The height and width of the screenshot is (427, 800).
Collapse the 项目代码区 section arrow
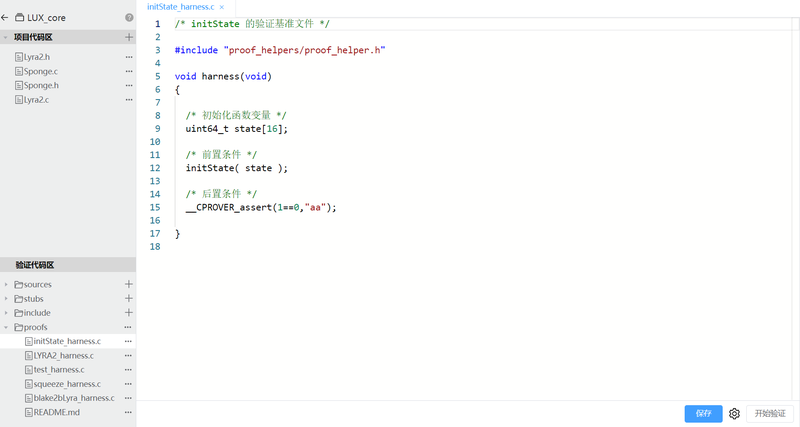[6, 37]
